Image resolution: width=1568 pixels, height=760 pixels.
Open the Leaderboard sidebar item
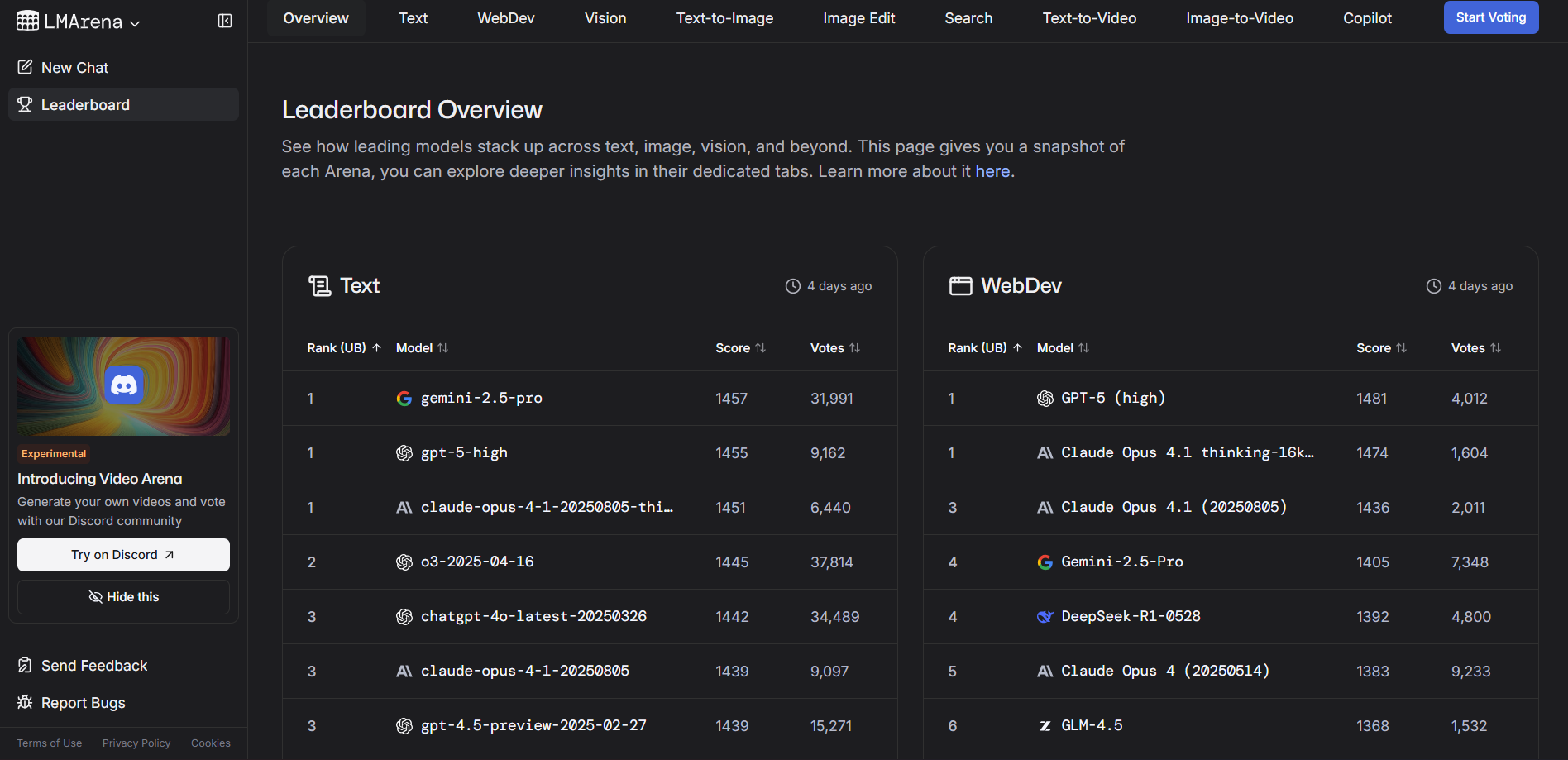pyautogui.click(x=123, y=105)
